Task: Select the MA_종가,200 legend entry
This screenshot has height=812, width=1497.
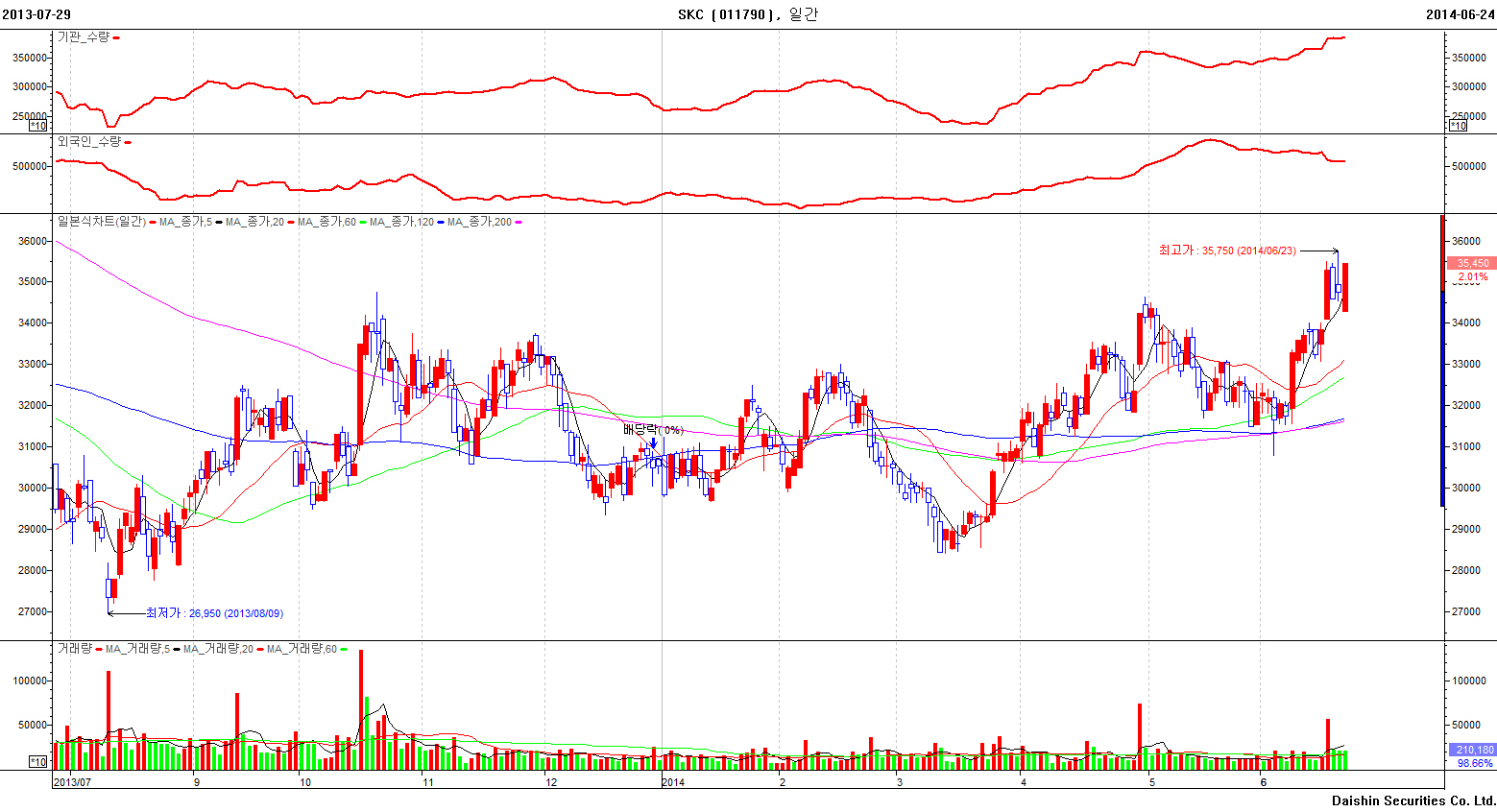Action: pyautogui.click(x=479, y=222)
